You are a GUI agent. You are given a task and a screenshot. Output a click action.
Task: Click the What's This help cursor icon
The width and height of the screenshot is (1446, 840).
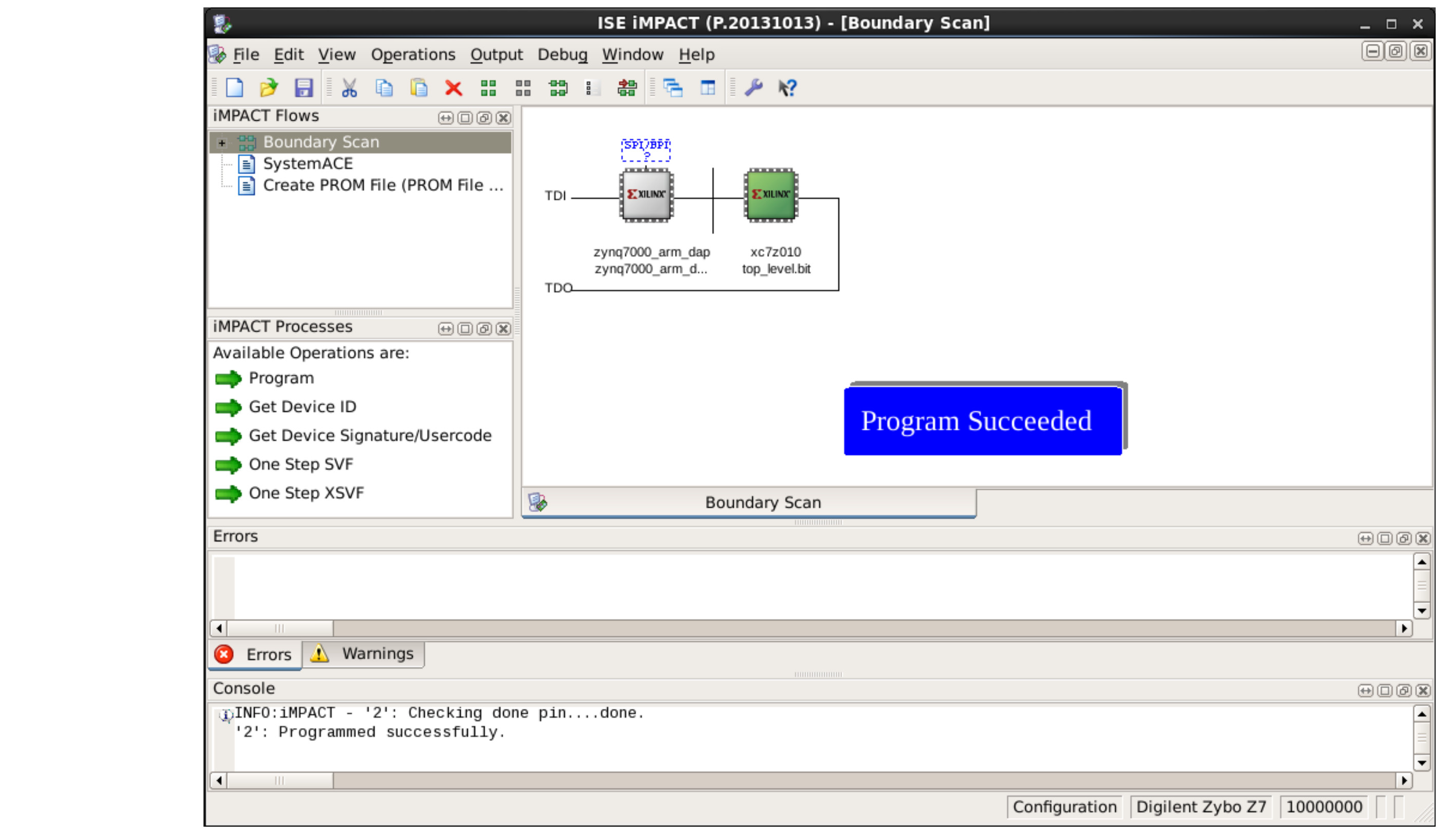[x=788, y=88]
